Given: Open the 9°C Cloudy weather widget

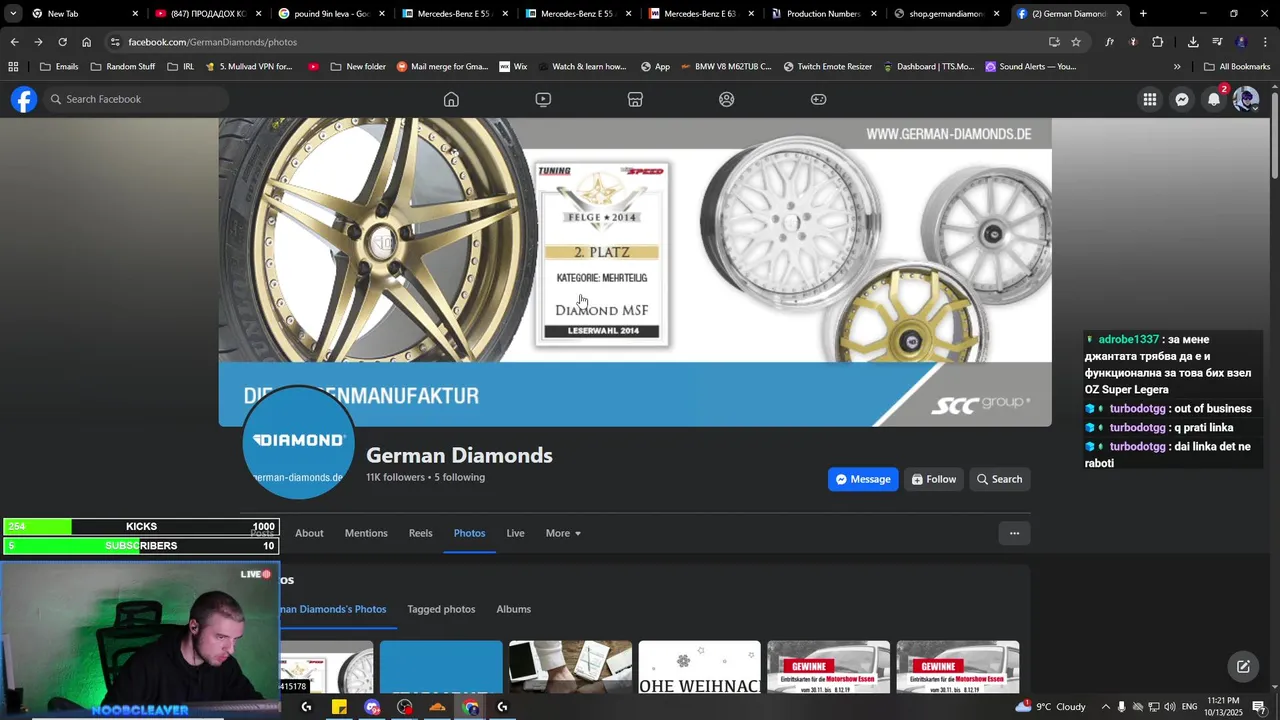Looking at the screenshot, I should click(x=1051, y=706).
